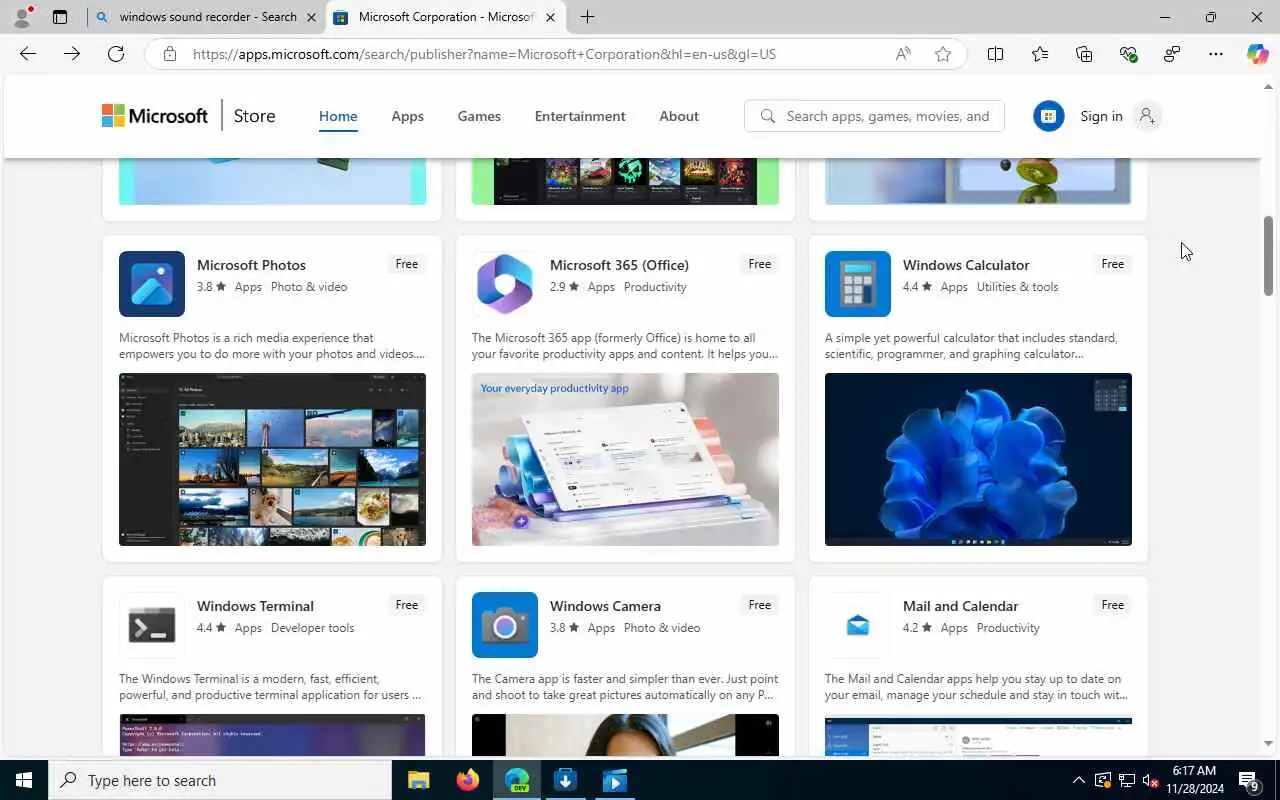Close the Microsoft Corporation tab
Image resolution: width=1280 pixels, height=800 pixels.
coord(550,17)
